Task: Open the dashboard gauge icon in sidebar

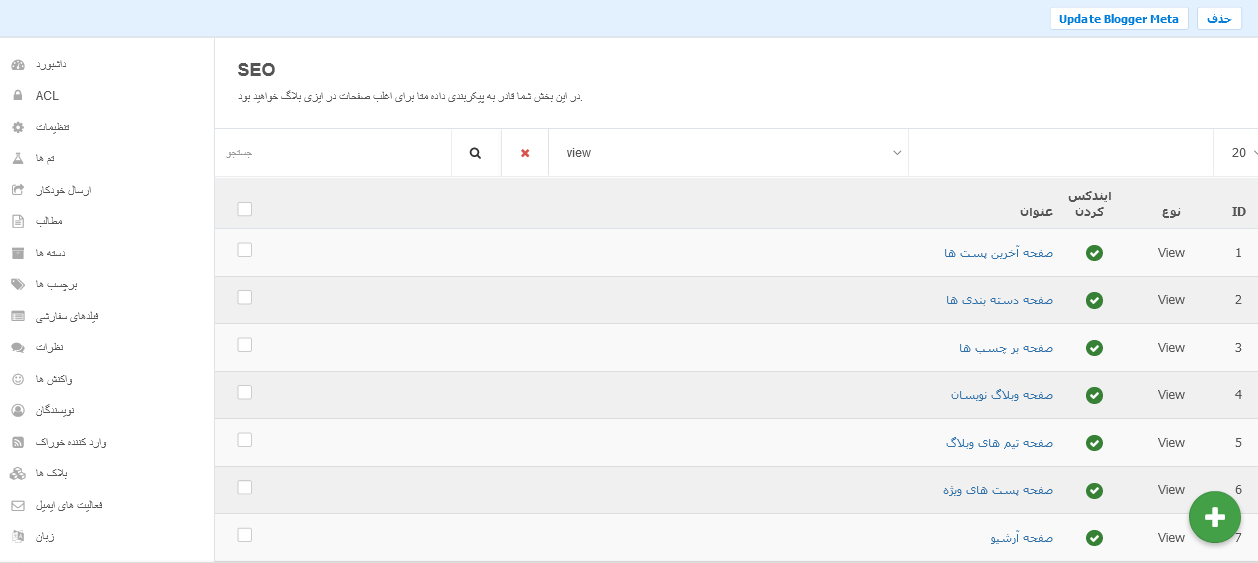Action: tap(18, 65)
